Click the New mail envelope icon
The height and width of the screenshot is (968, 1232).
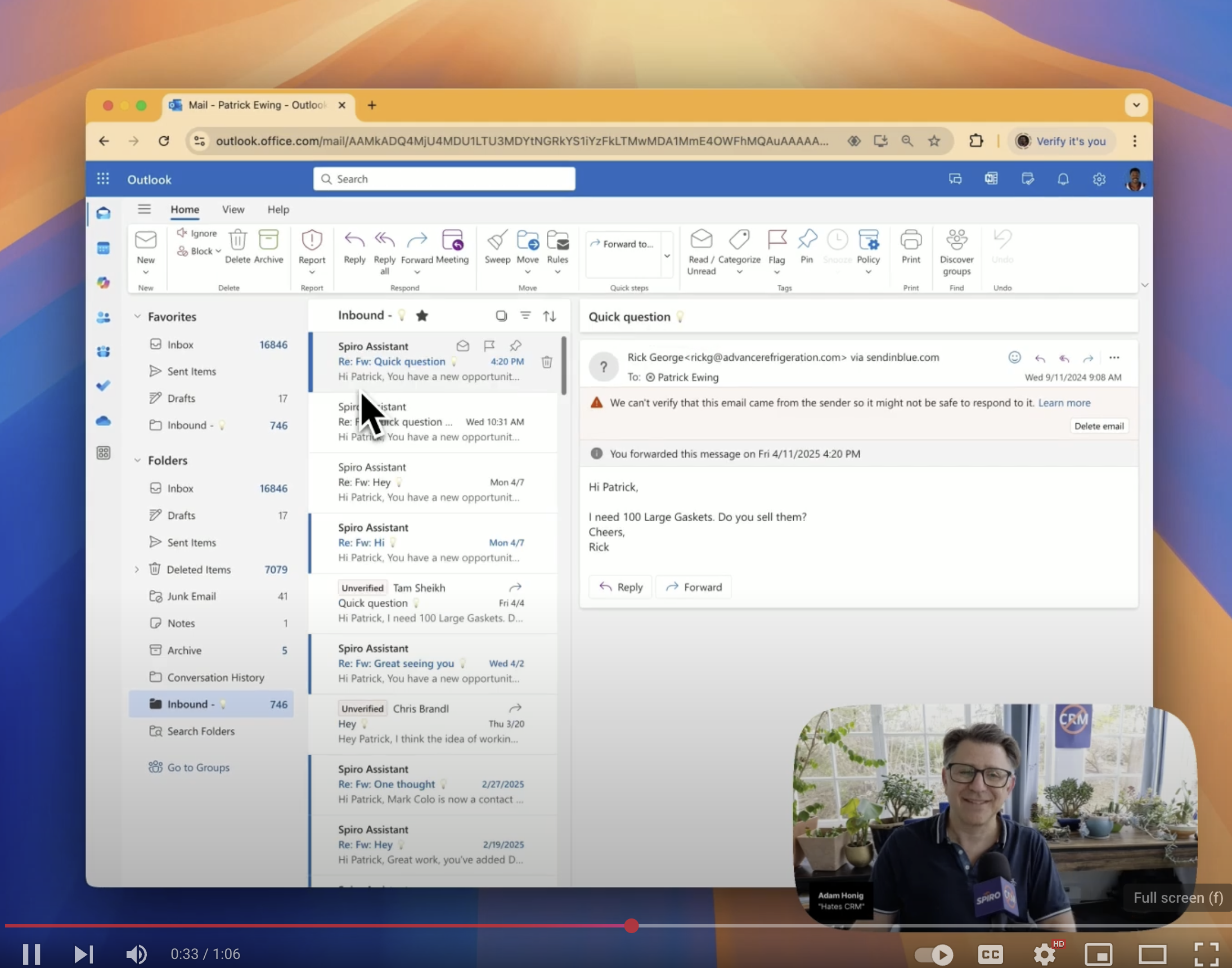point(146,240)
